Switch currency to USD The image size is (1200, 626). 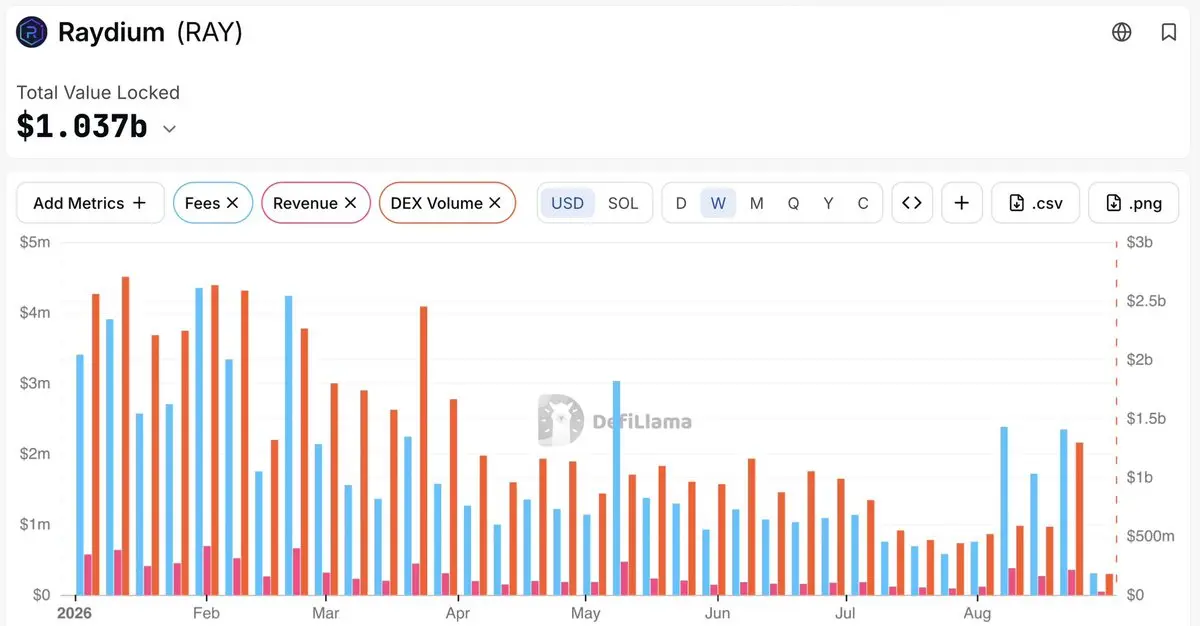(x=567, y=203)
